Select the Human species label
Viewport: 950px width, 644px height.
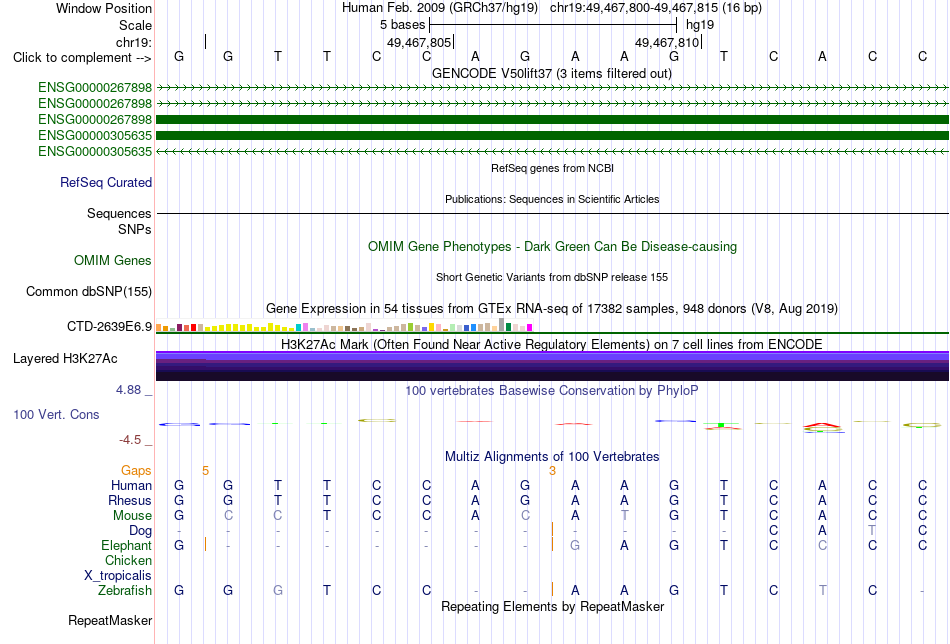[x=131, y=485]
